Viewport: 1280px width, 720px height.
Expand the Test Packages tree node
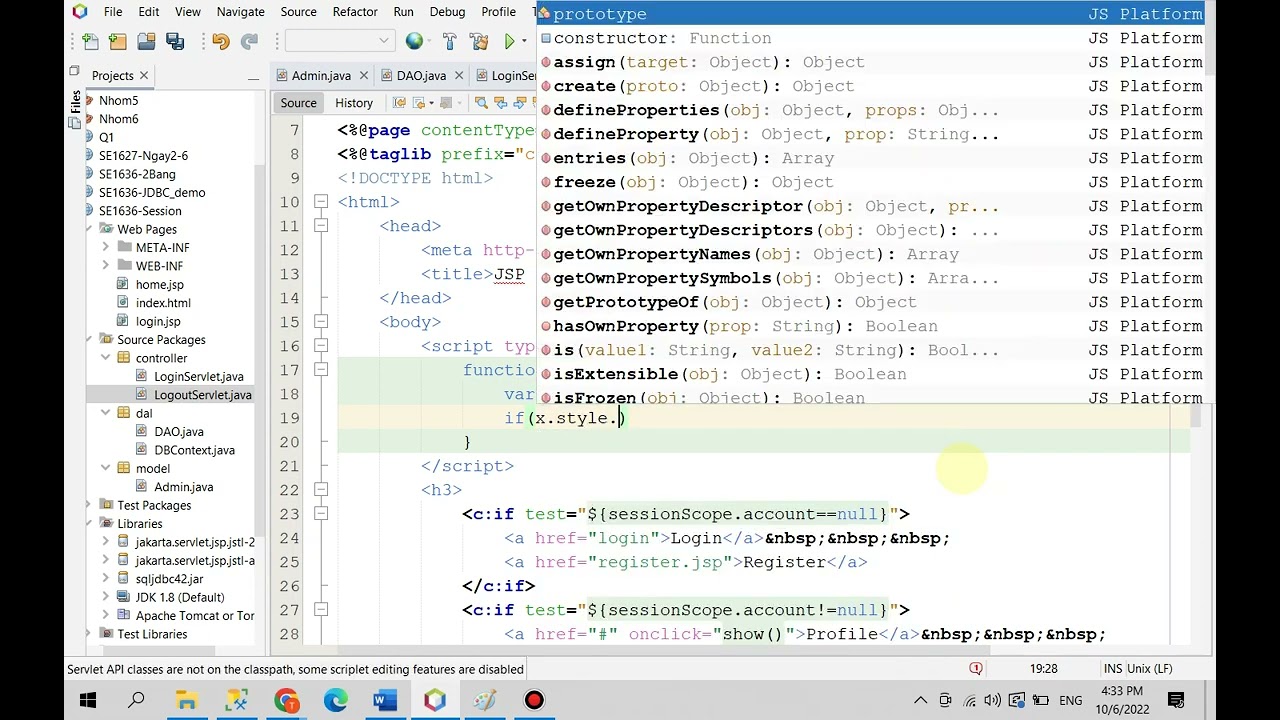[x=89, y=505]
